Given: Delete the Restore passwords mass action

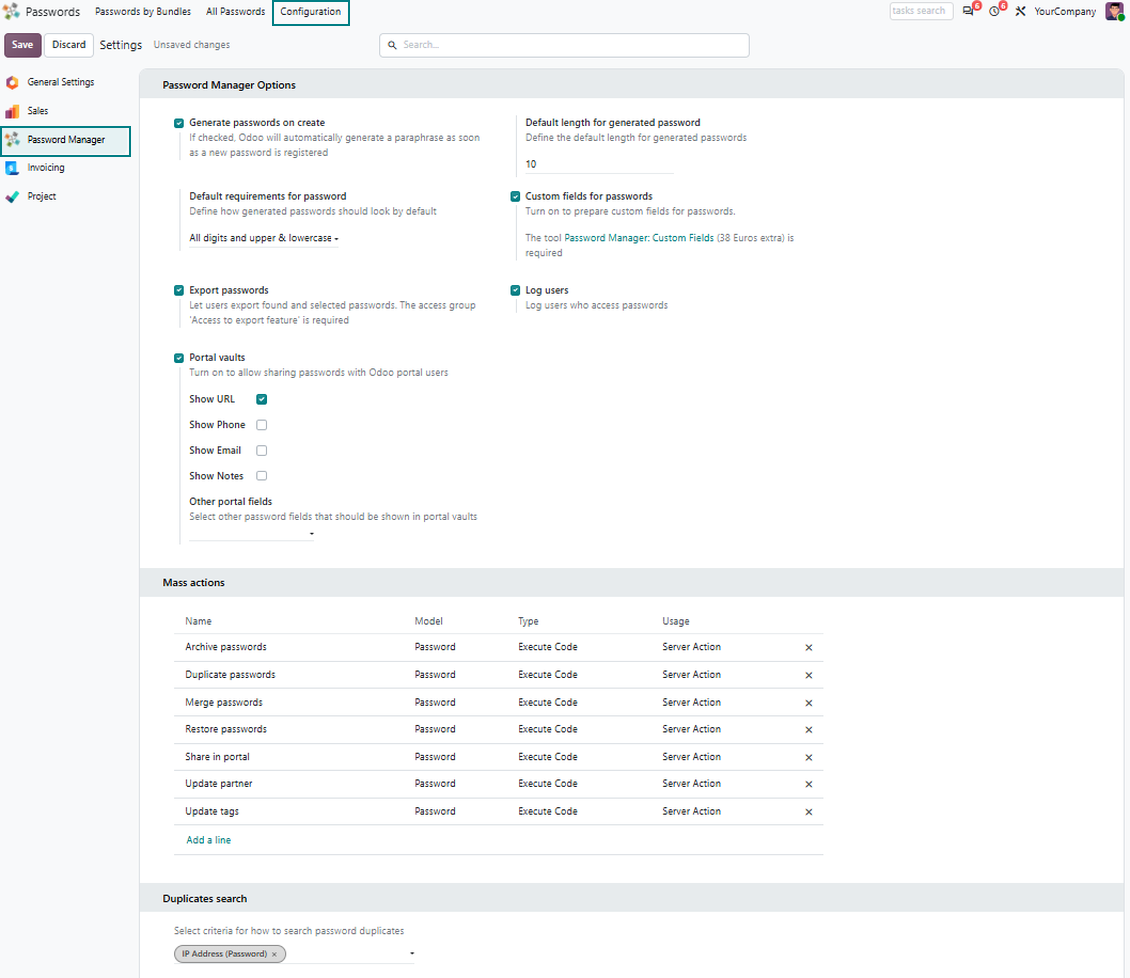Looking at the screenshot, I should click(809, 729).
